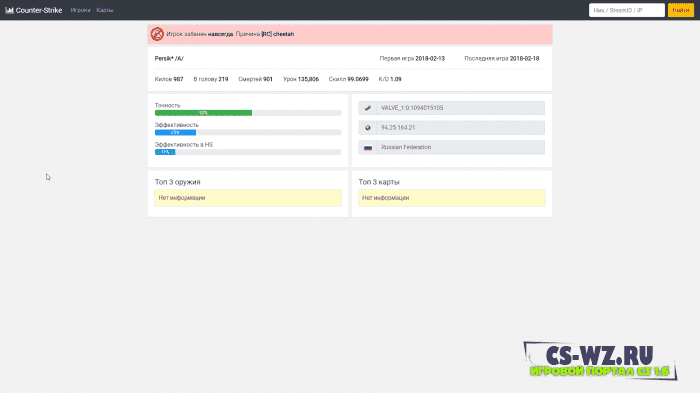The image size is (700, 393).
Task: Click the banned player icon
Action: click(157, 34)
